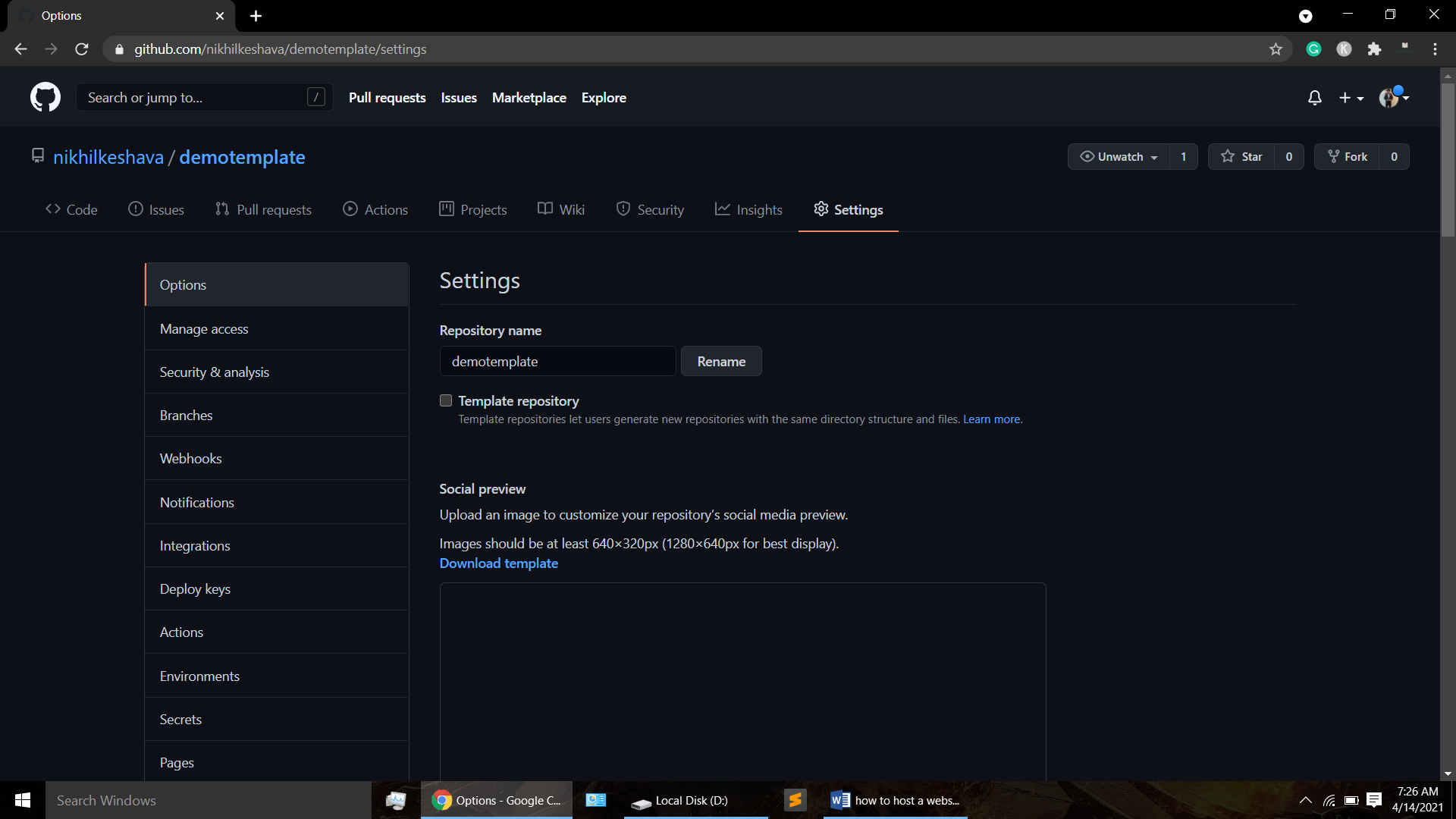This screenshot has width=1456, height=819.
Task: Click the Download template link
Action: point(498,563)
